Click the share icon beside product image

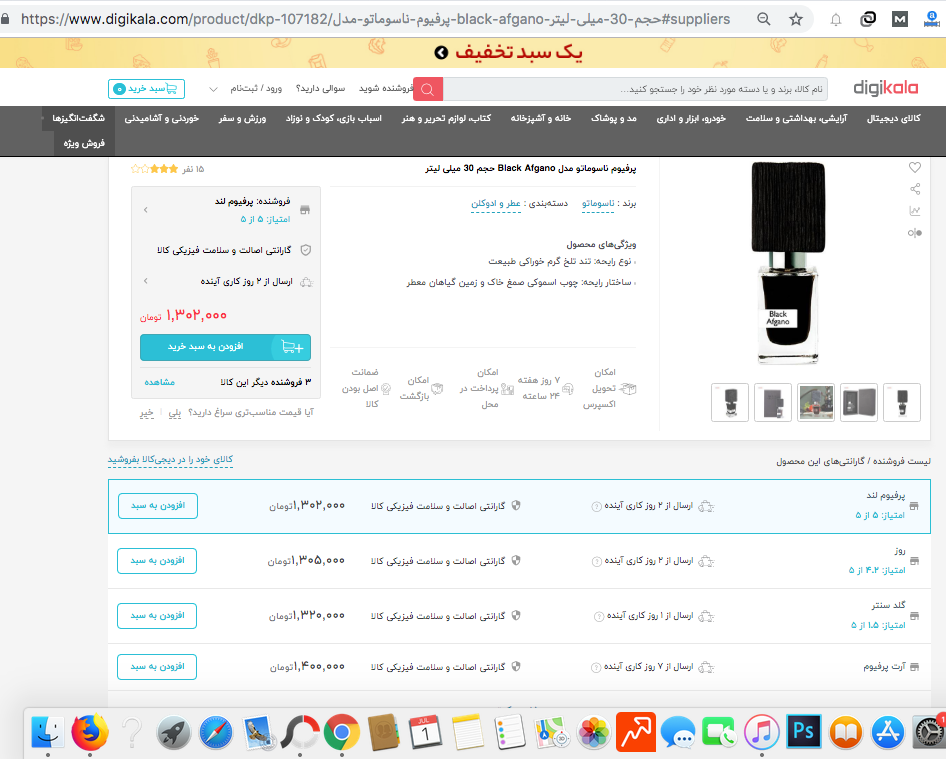click(x=915, y=189)
